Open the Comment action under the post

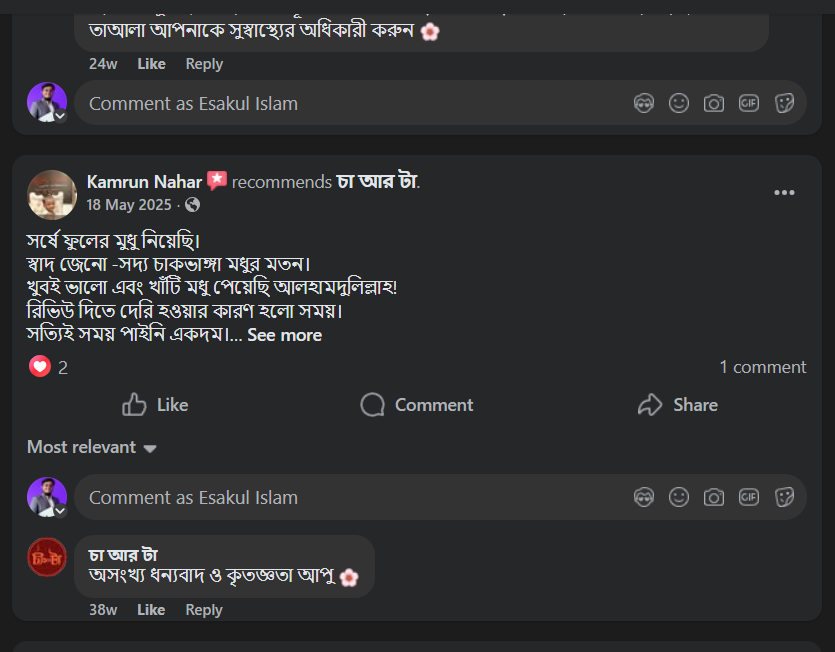pyautogui.click(x=416, y=405)
